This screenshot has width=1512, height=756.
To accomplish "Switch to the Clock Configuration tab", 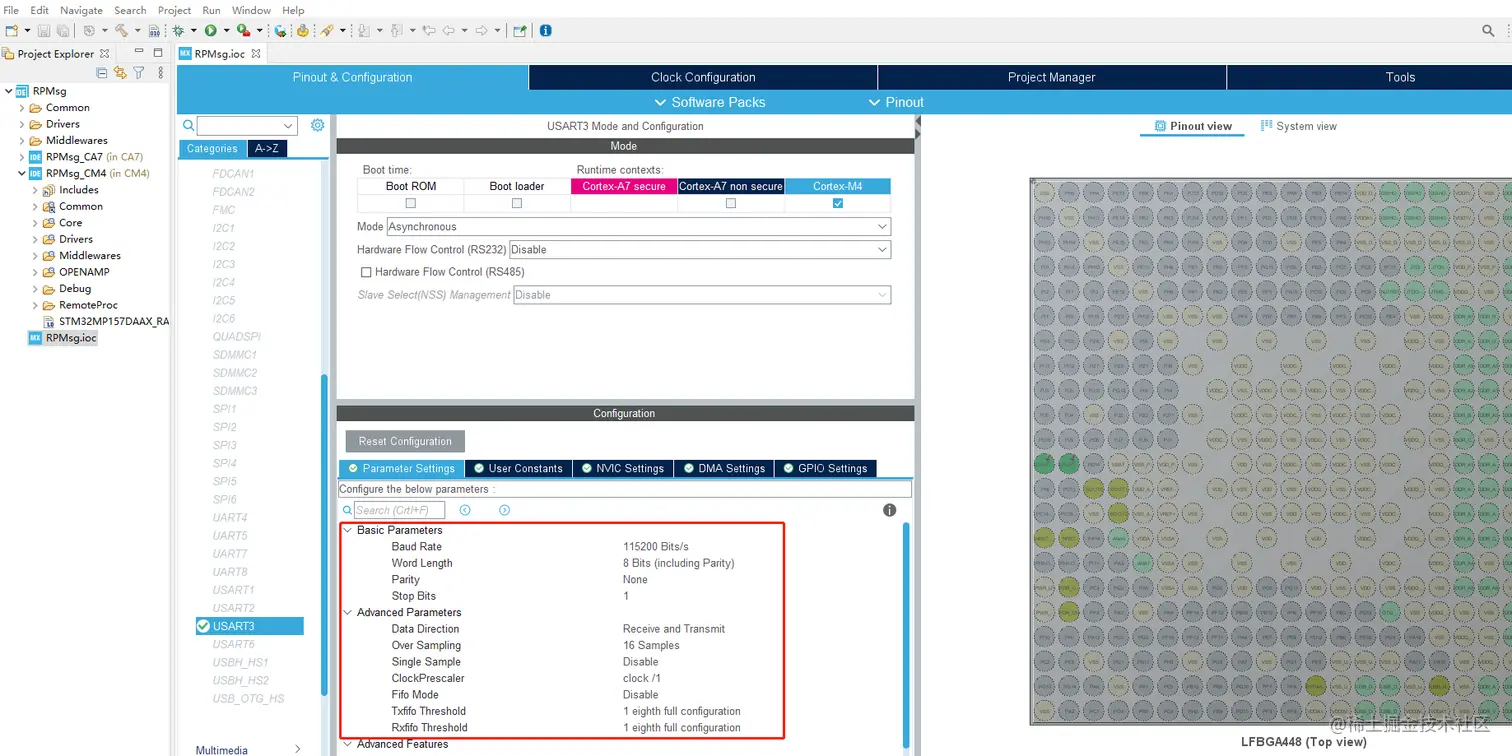I will pos(703,77).
